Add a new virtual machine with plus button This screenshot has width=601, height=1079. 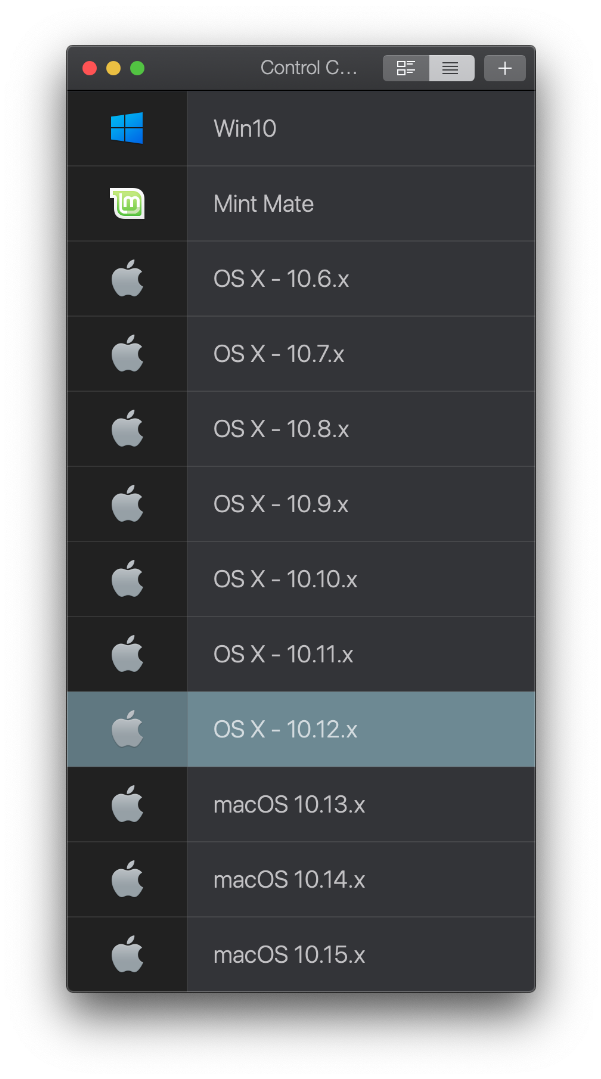coord(505,68)
